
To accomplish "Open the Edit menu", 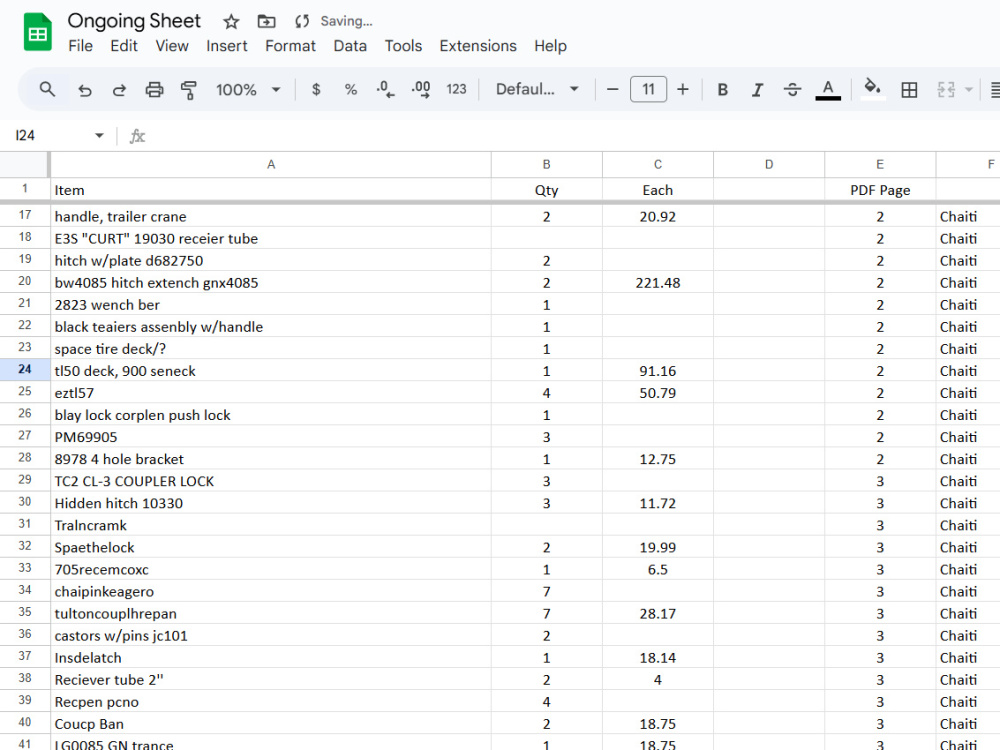I will pyautogui.click(x=124, y=46).
